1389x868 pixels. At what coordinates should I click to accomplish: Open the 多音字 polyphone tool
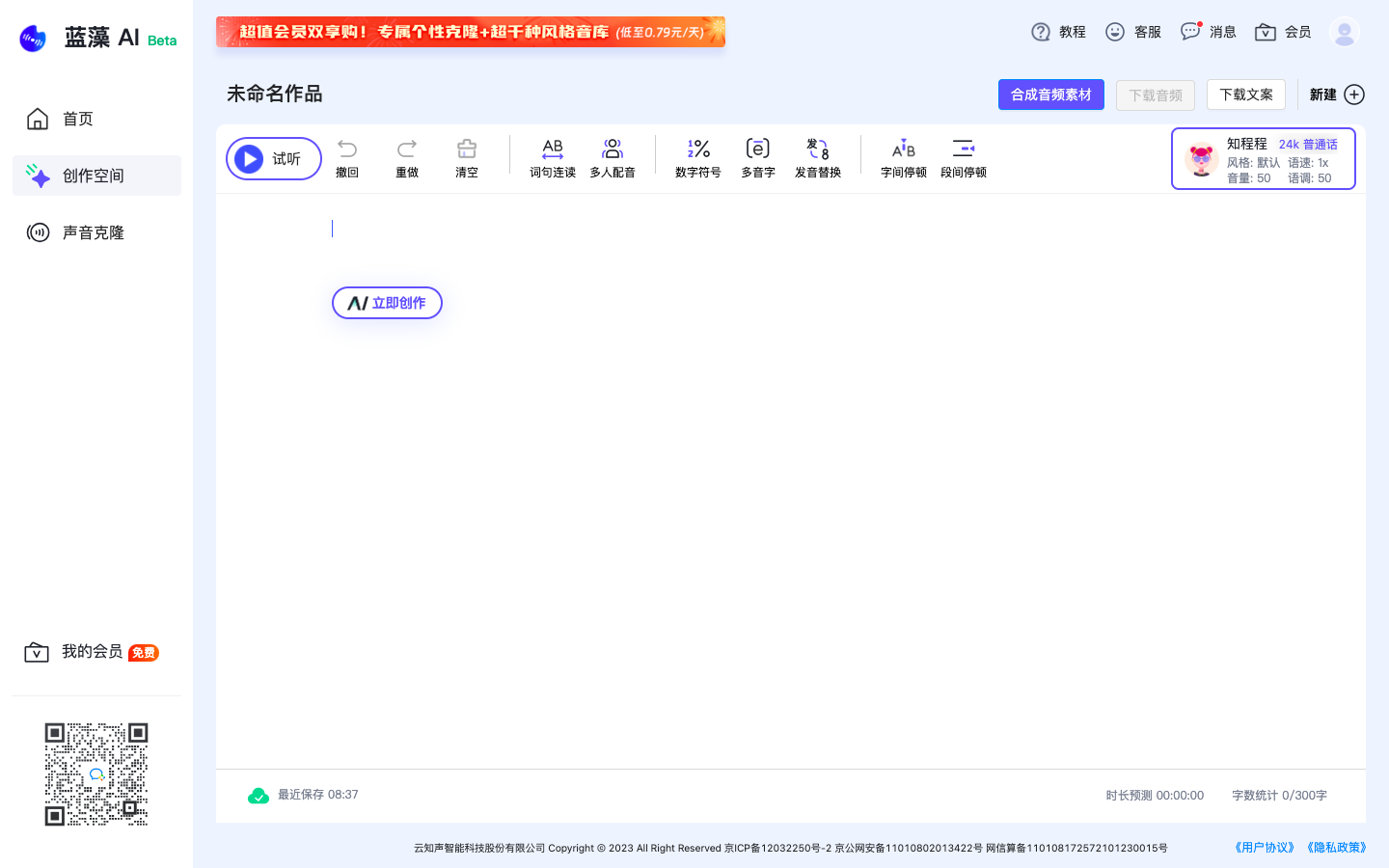757,157
